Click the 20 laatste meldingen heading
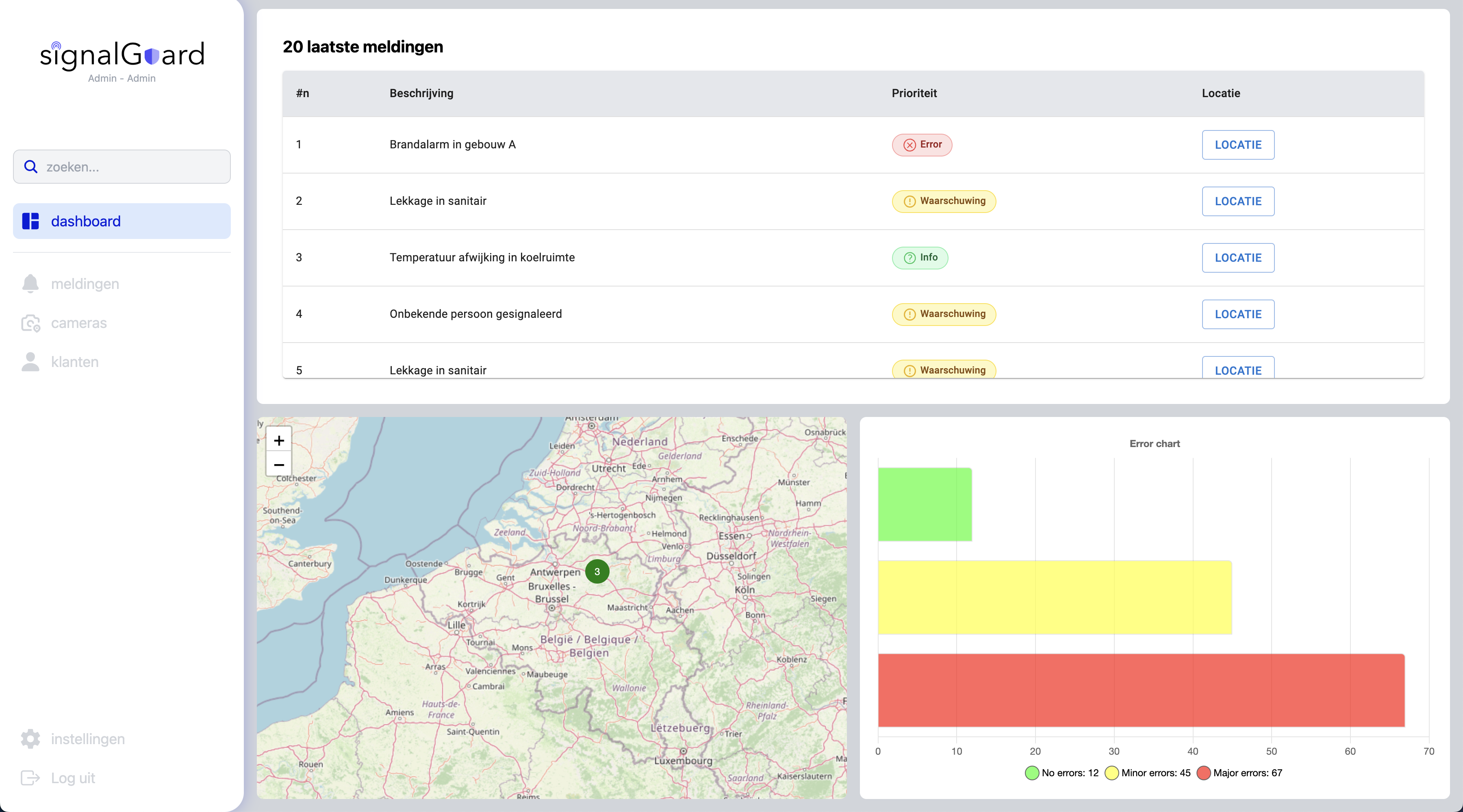This screenshot has height=812, width=1463. tap(362, 47)
